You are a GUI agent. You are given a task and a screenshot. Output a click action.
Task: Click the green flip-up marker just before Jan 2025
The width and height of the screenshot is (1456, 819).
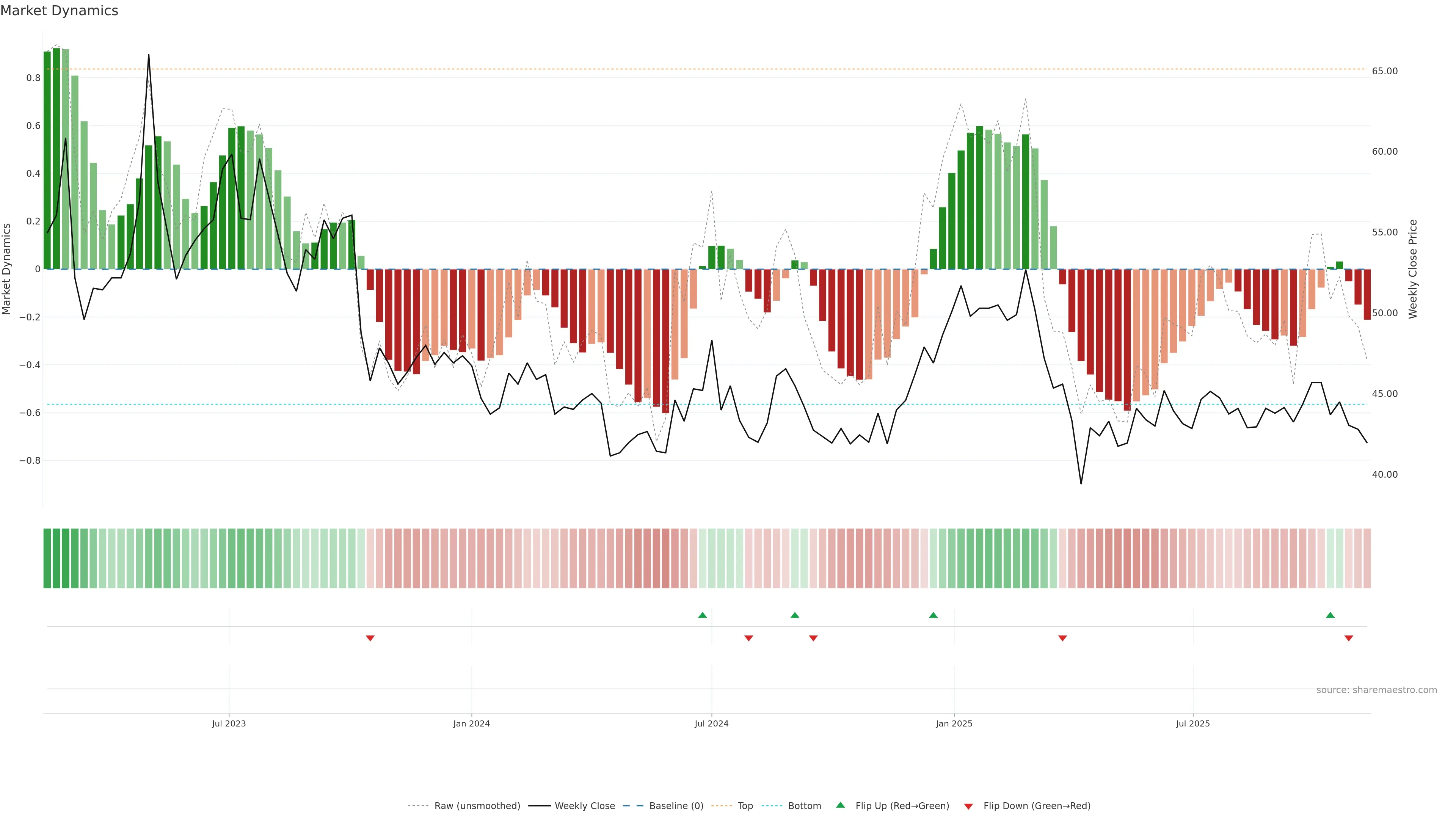click(x=933, y=615)
